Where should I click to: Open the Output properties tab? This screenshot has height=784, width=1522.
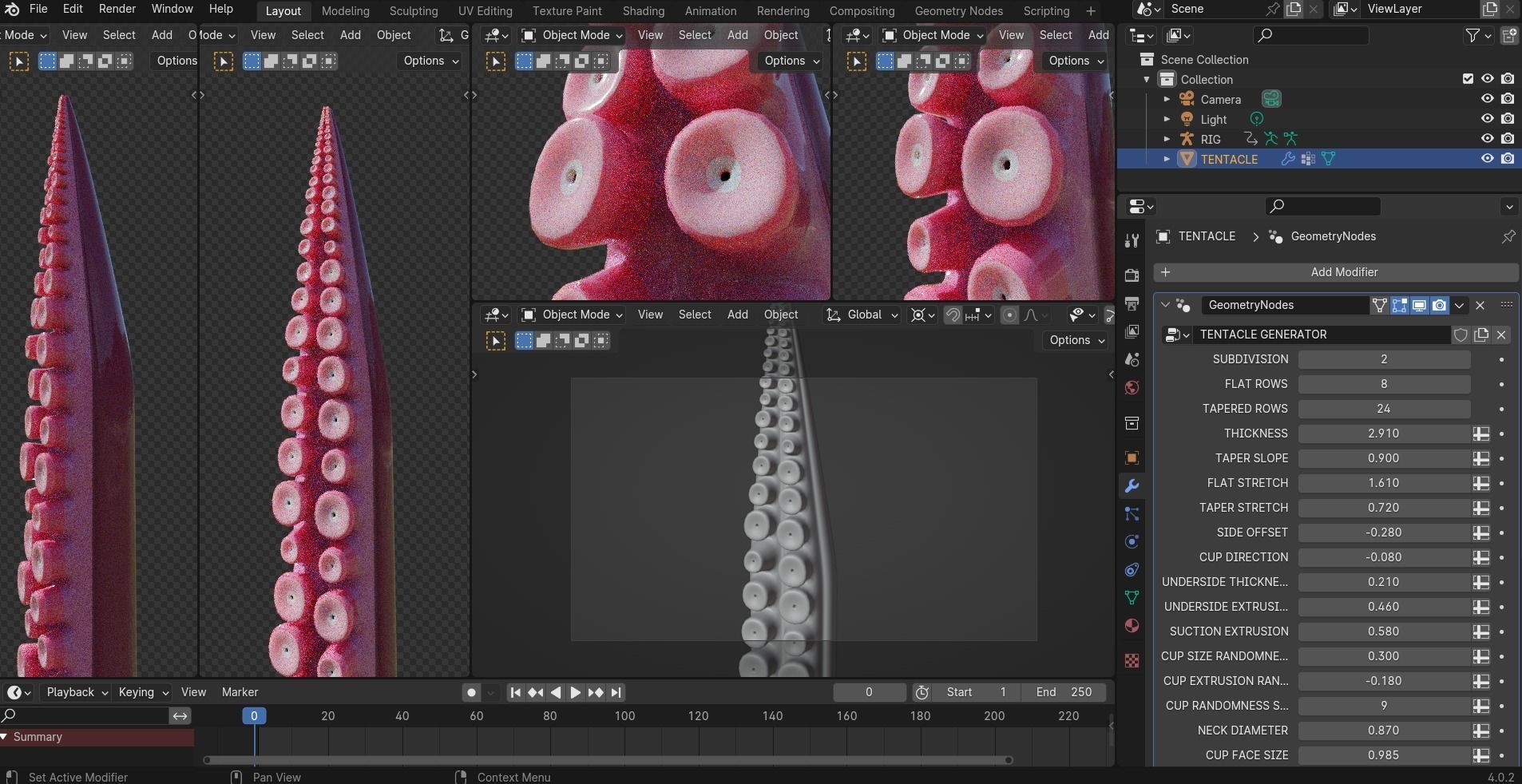(1132, 303)
